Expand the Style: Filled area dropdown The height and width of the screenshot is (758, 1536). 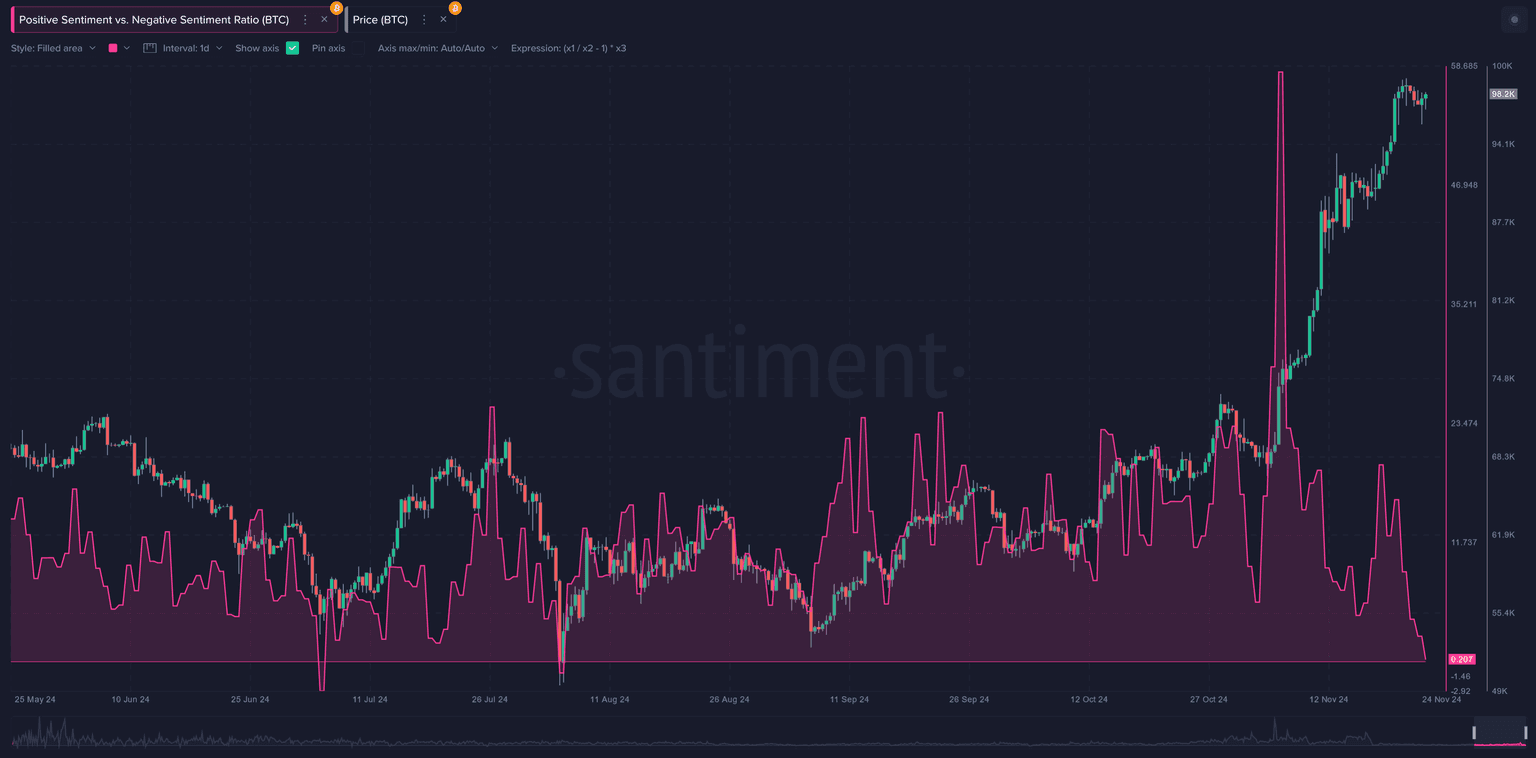[x=53, y=48]
